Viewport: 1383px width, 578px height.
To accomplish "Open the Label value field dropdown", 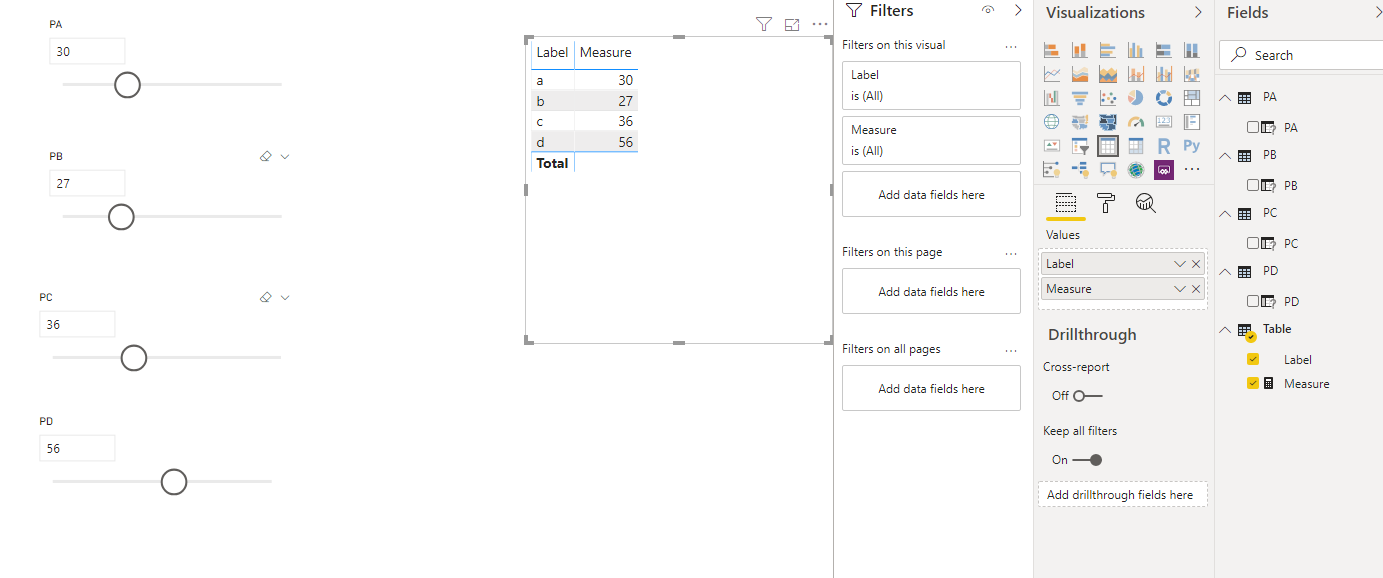I will click(x=1180, y=264).
